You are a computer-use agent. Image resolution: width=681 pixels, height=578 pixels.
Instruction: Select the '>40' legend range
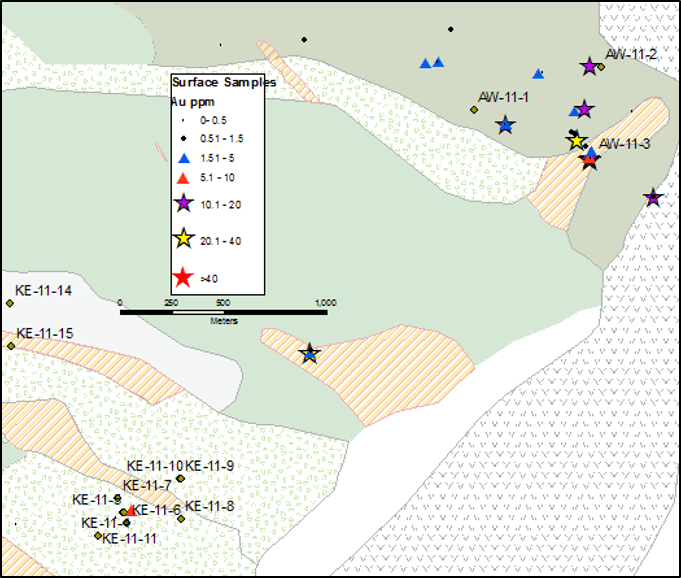(209, 279)
